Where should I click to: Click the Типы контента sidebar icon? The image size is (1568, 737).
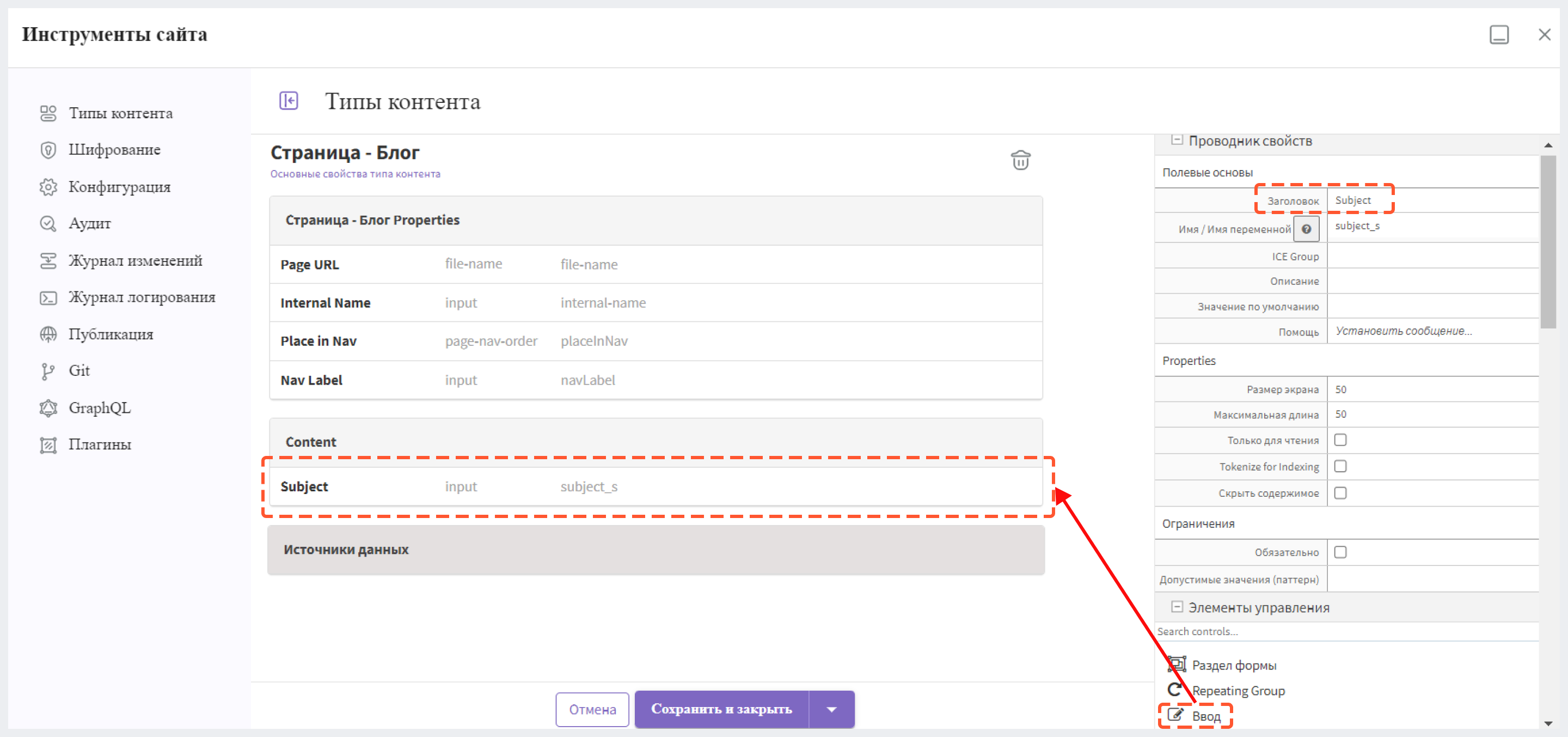[x=48, y=113]
